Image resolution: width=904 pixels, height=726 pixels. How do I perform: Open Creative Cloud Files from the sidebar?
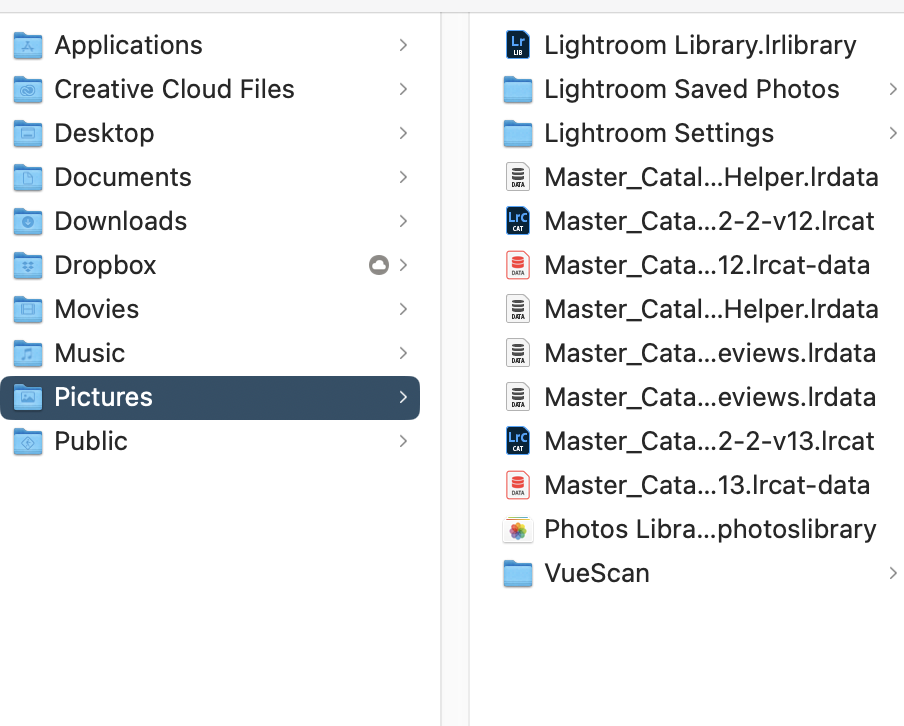(x=175, y=89)
